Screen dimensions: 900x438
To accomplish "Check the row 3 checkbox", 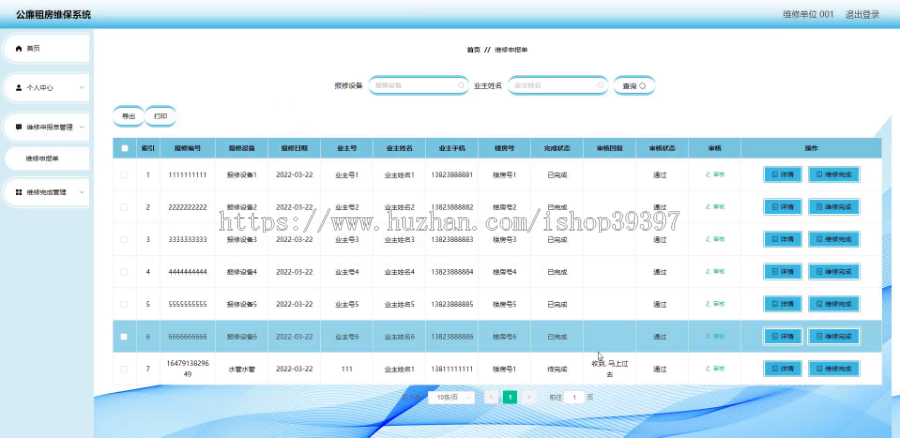I will [124, 239].
